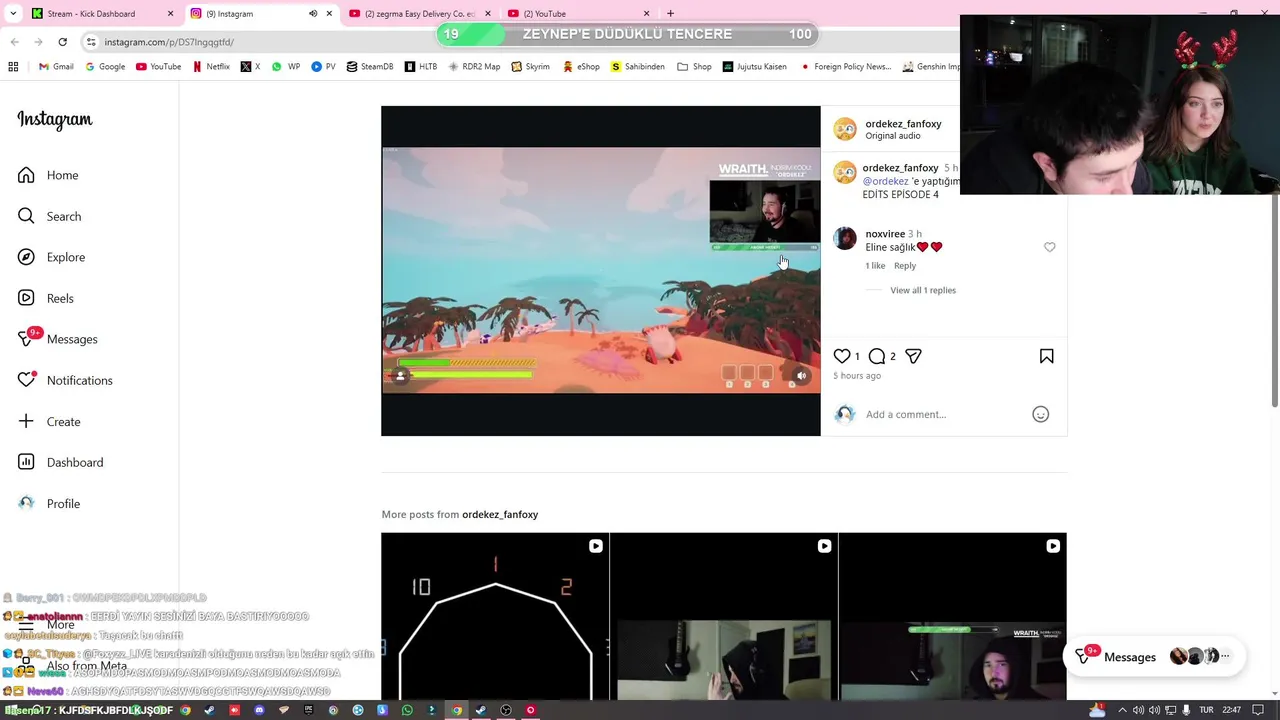Share the post with paper plane icon

coord(913,356)
